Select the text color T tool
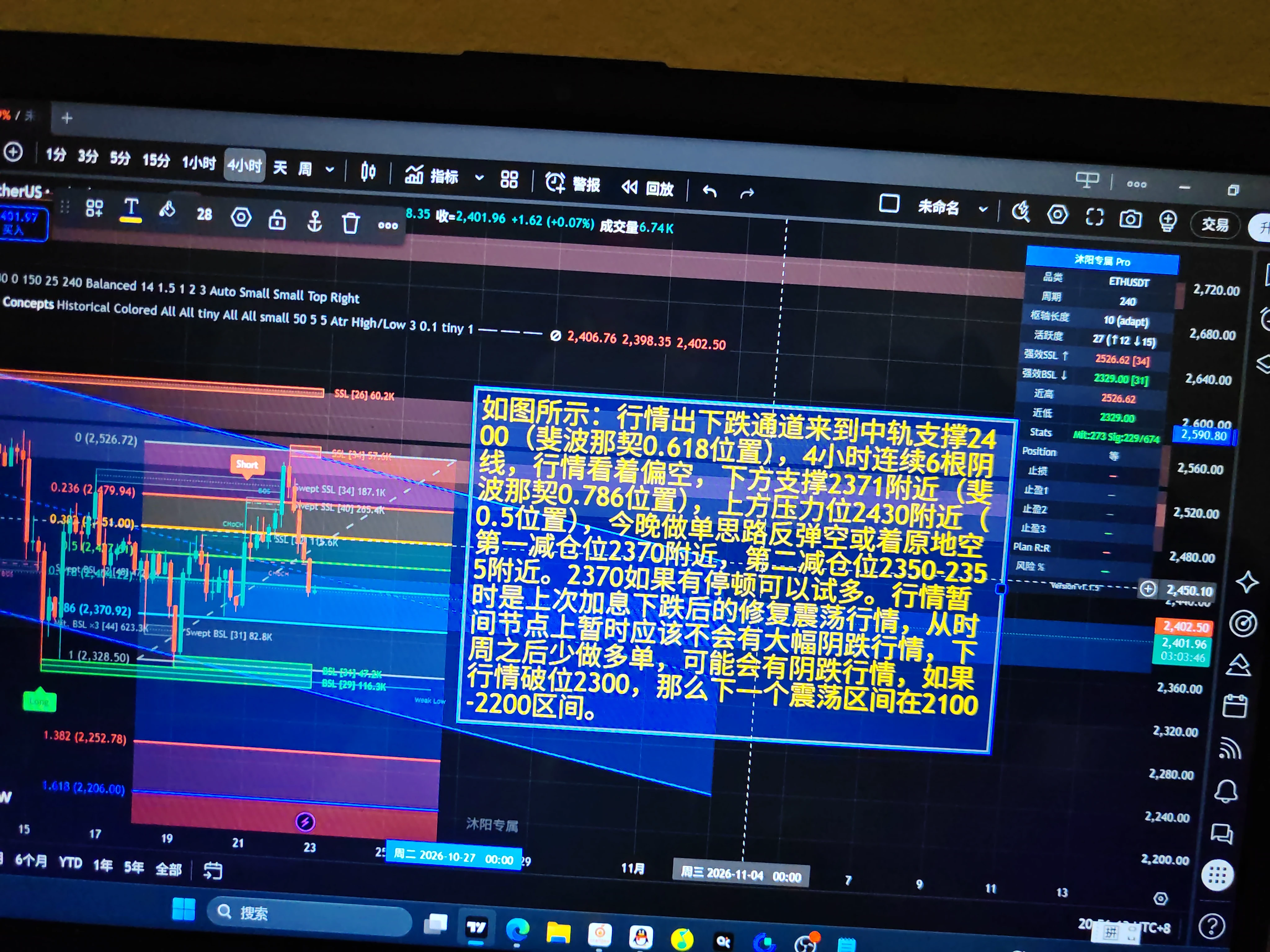This screenshot has width=1270, height=952. tap(131, 210)
